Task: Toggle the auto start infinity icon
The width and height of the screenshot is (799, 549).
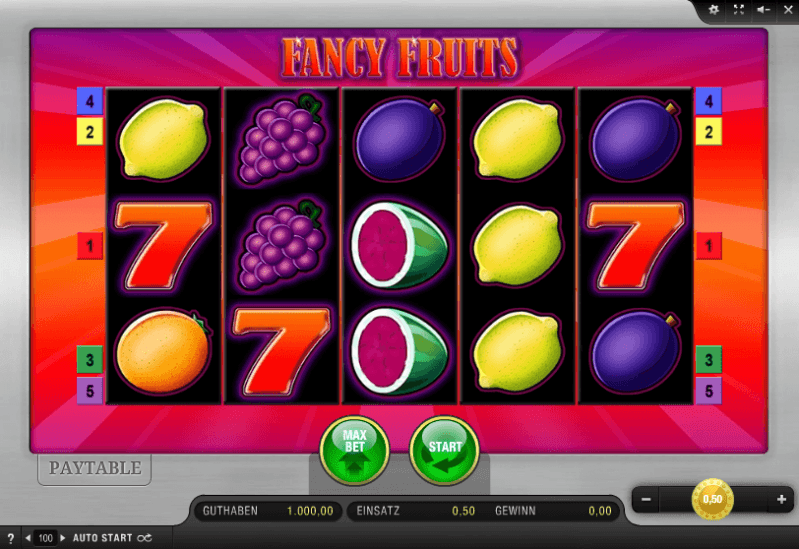Action: (x=144, y=538)
